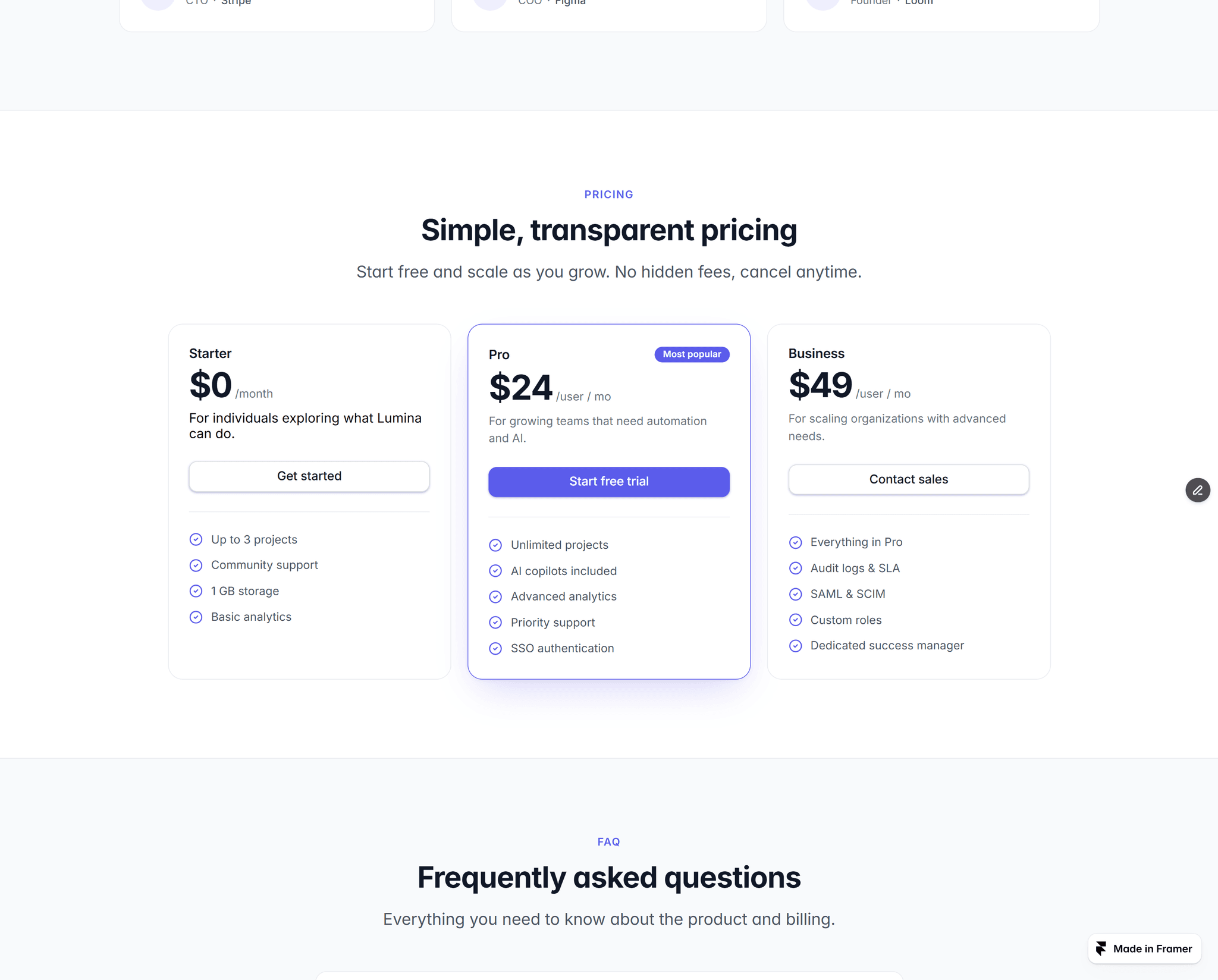This screenshot has width=1218, height=980.
Task: Select the $24 Pro price text
Action: click(x=521, y=387)
